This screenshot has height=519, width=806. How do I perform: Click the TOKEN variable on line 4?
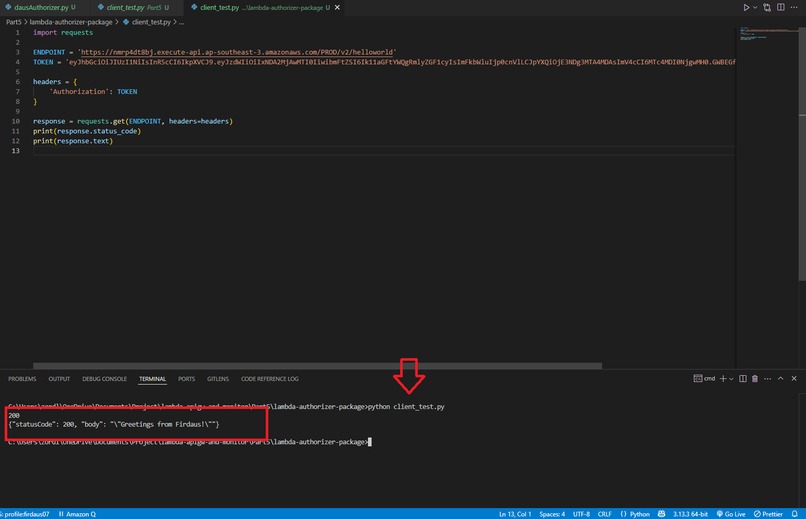[43, 62]
